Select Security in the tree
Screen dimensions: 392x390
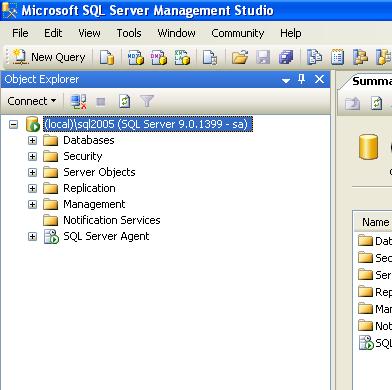(83, 156)
